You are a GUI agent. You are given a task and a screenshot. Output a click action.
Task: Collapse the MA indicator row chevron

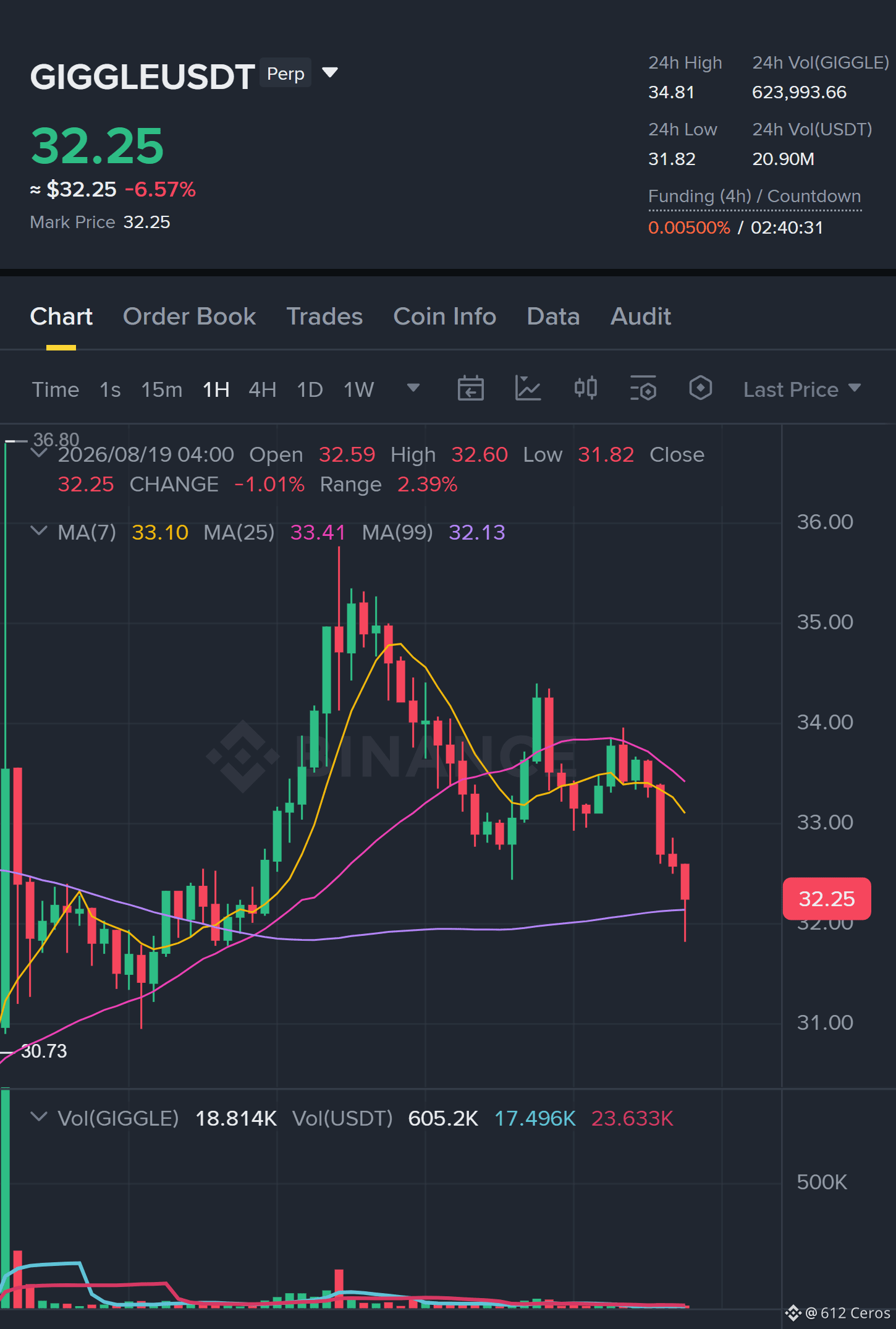tap(39, 531)
